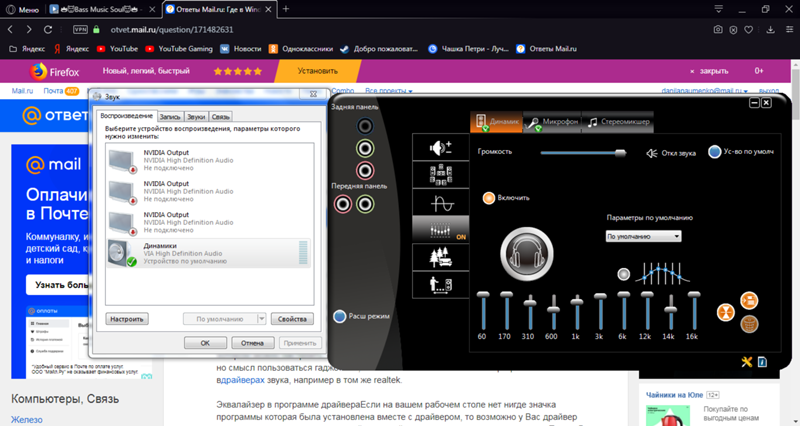Screen dimensions: 800x426
Task: Click the heart bookmark icon in address bar
Action: (x=748, y=30)
